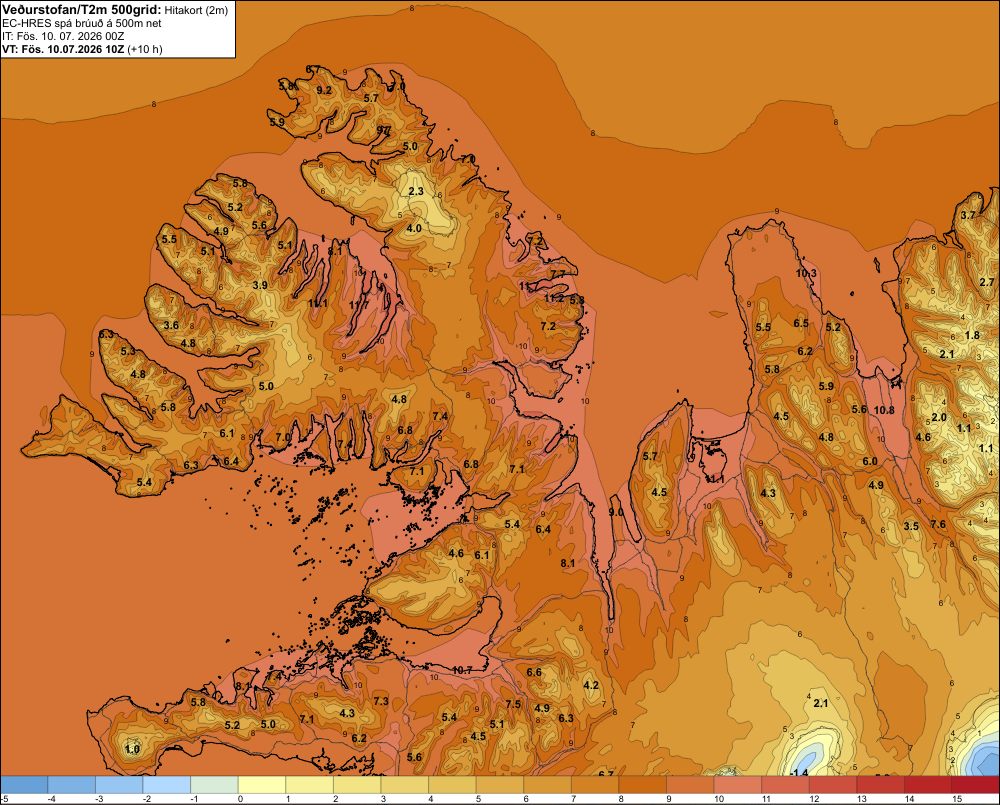Image resolution: width=1000 pixels, height=805 pixels.
Task: Click the temperature value '6.5'
Action: (801, 323)
